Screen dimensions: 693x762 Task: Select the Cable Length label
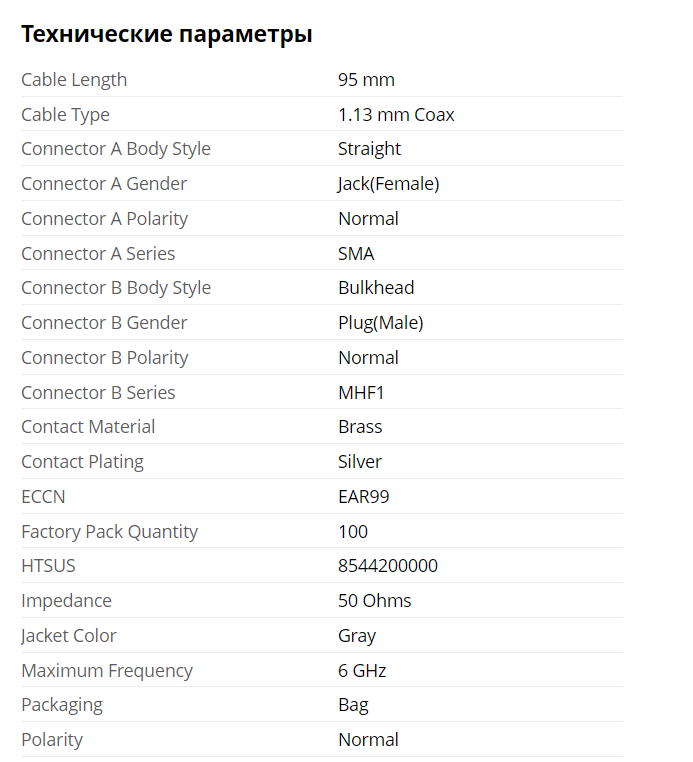click(74, 80)
